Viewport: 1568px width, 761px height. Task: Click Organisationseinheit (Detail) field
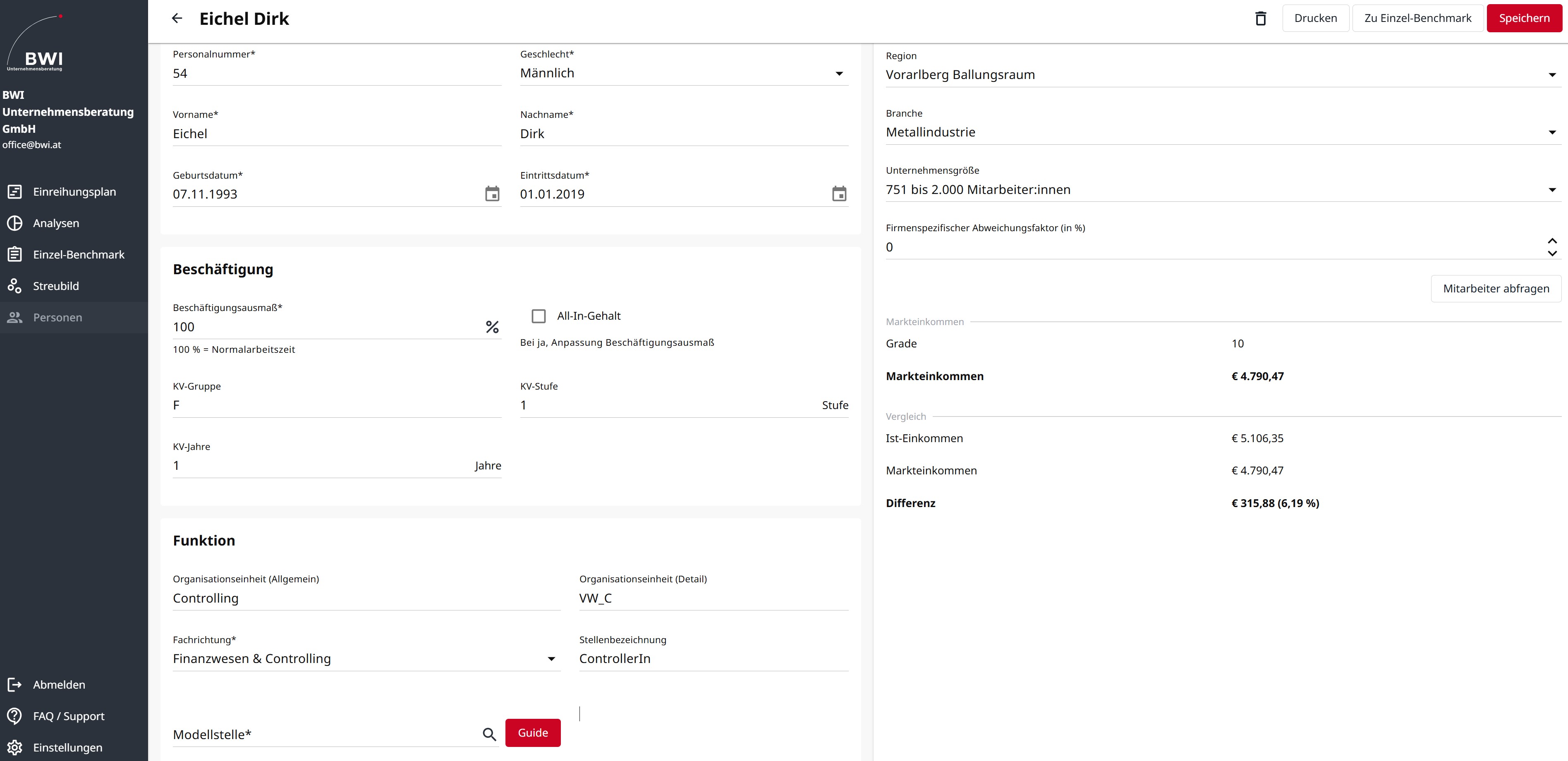(x=714, y=598)
